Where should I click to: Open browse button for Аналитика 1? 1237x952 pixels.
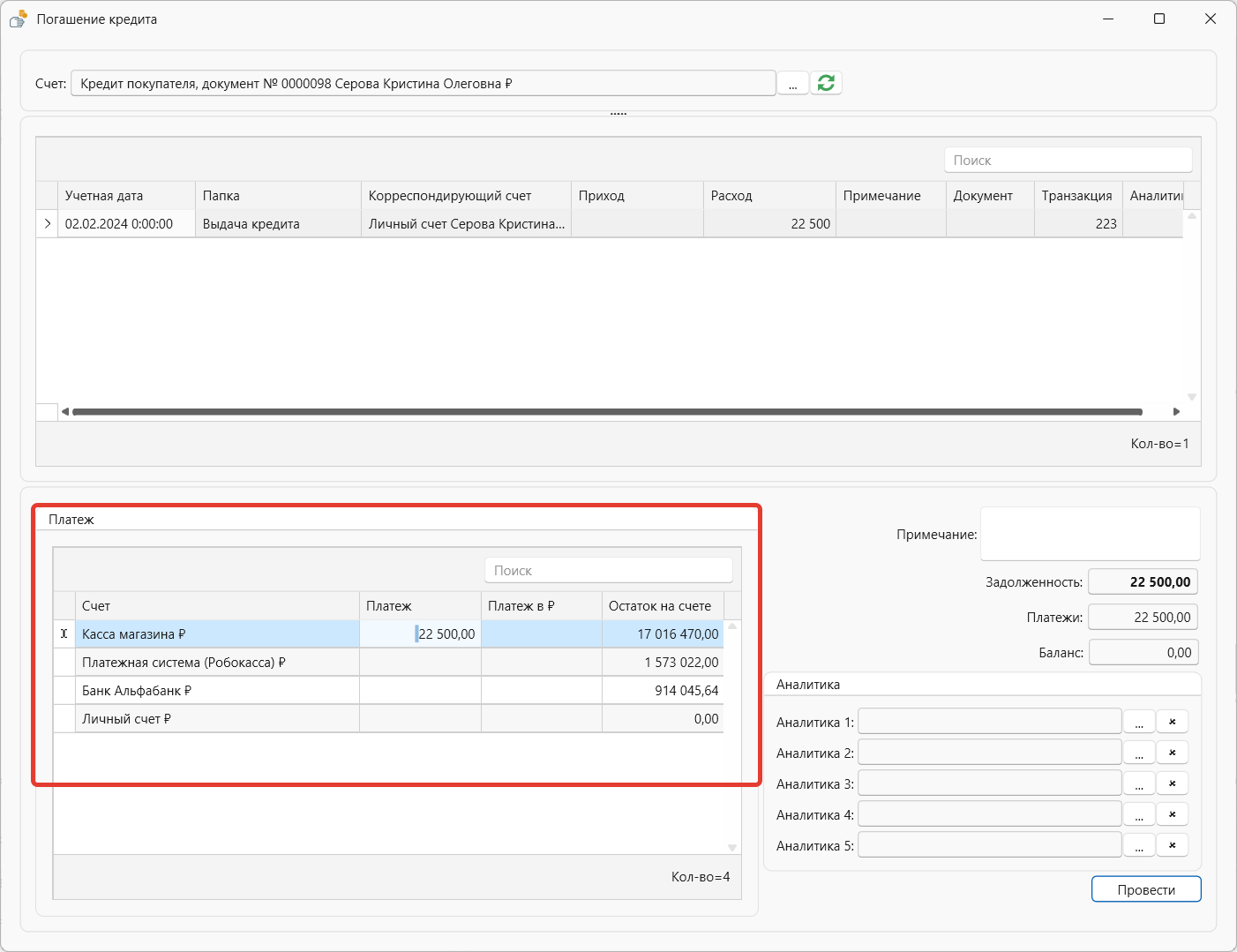click(1139, 722)
